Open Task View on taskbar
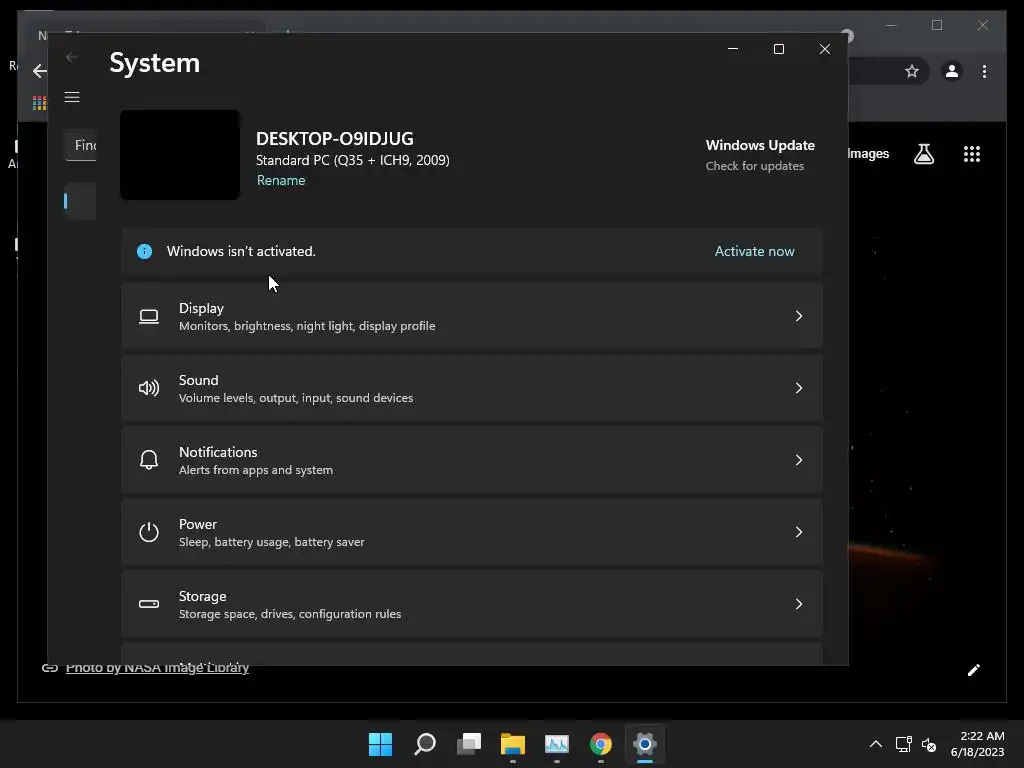 click(x=469, y=744)
